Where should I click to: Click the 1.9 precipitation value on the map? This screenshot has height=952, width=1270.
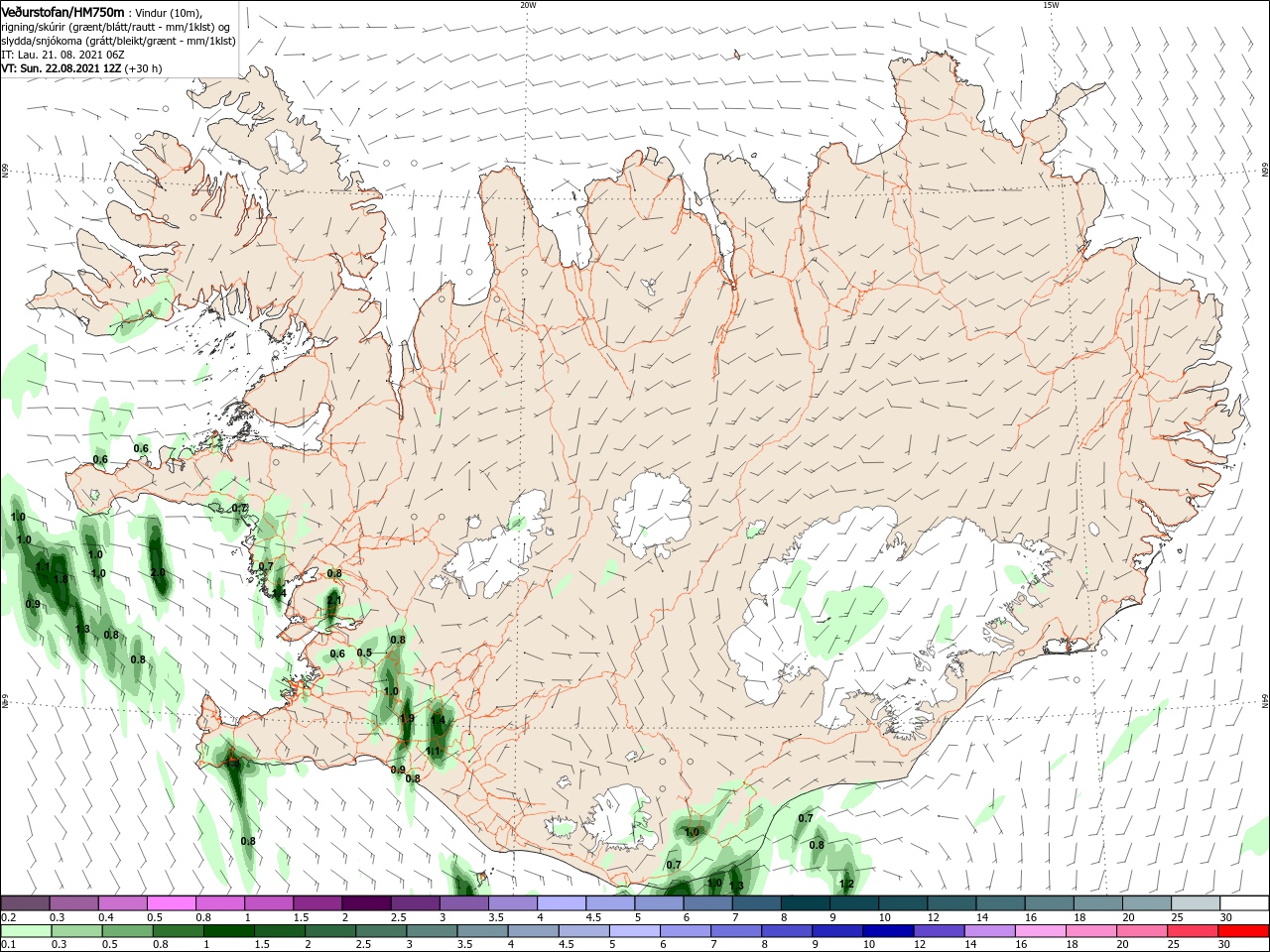[407, 718]
